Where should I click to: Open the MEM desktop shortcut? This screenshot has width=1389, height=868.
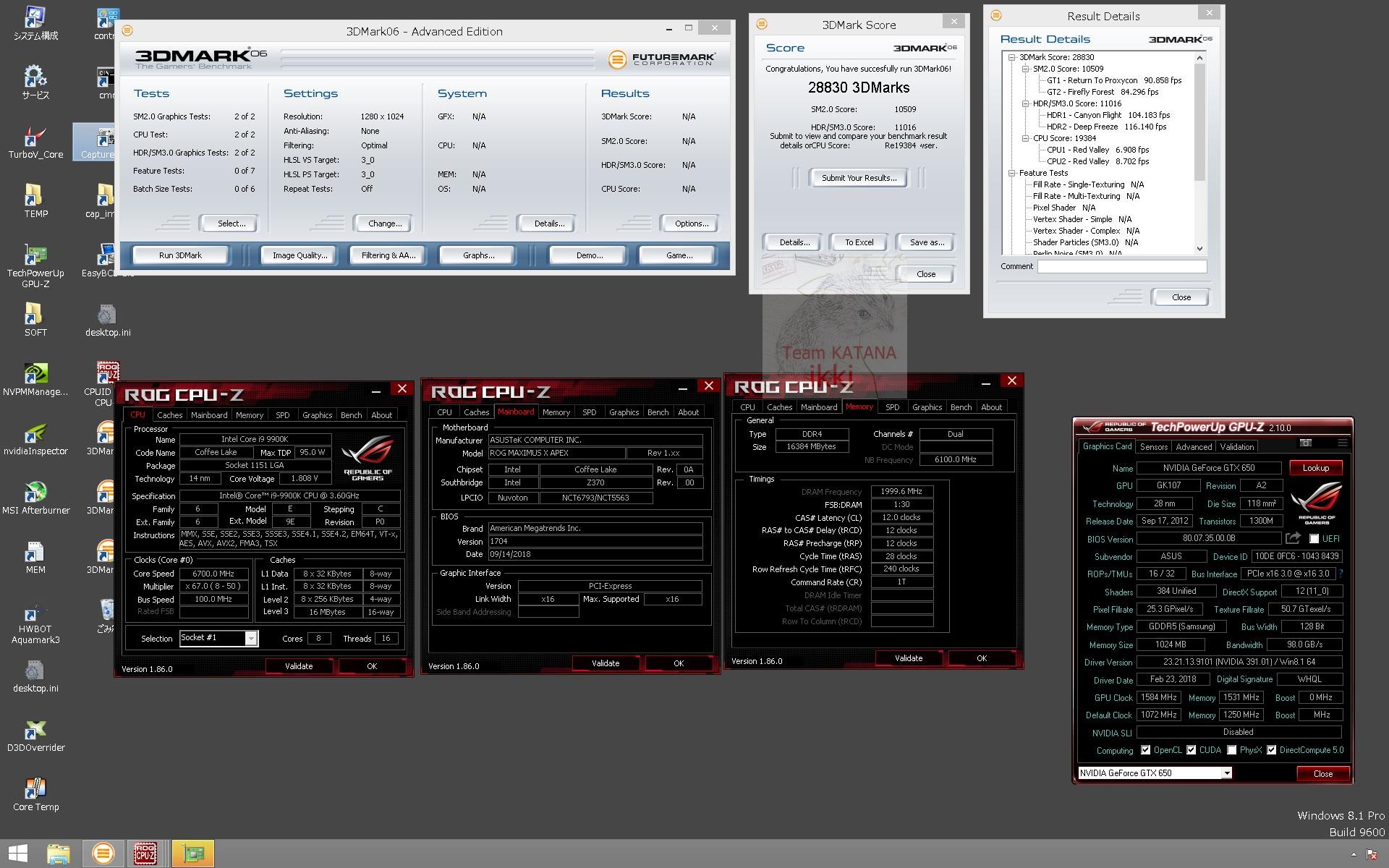click(35, 557)
